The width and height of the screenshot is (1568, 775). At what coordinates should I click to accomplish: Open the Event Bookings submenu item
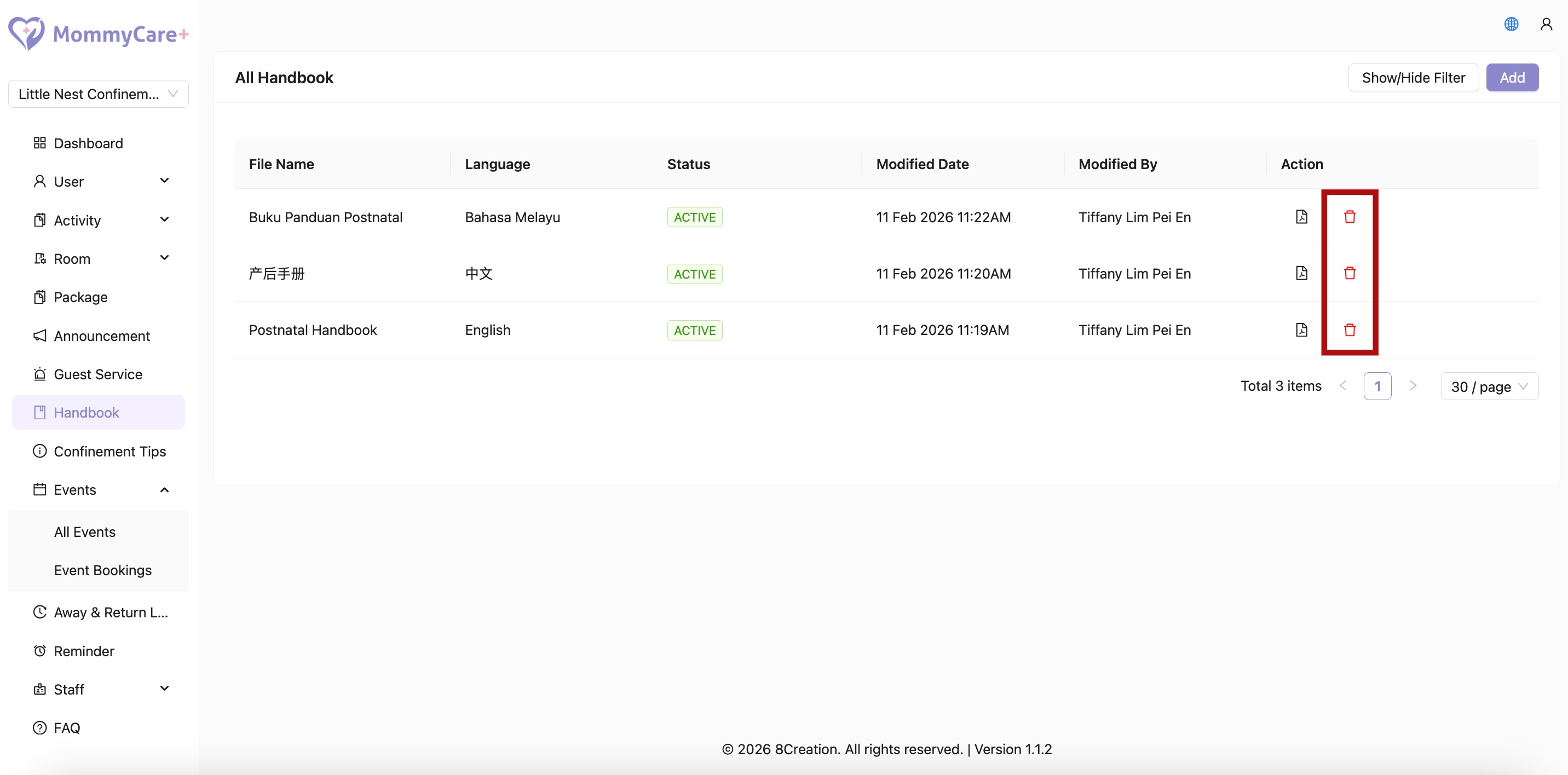(x=102, y=570)
